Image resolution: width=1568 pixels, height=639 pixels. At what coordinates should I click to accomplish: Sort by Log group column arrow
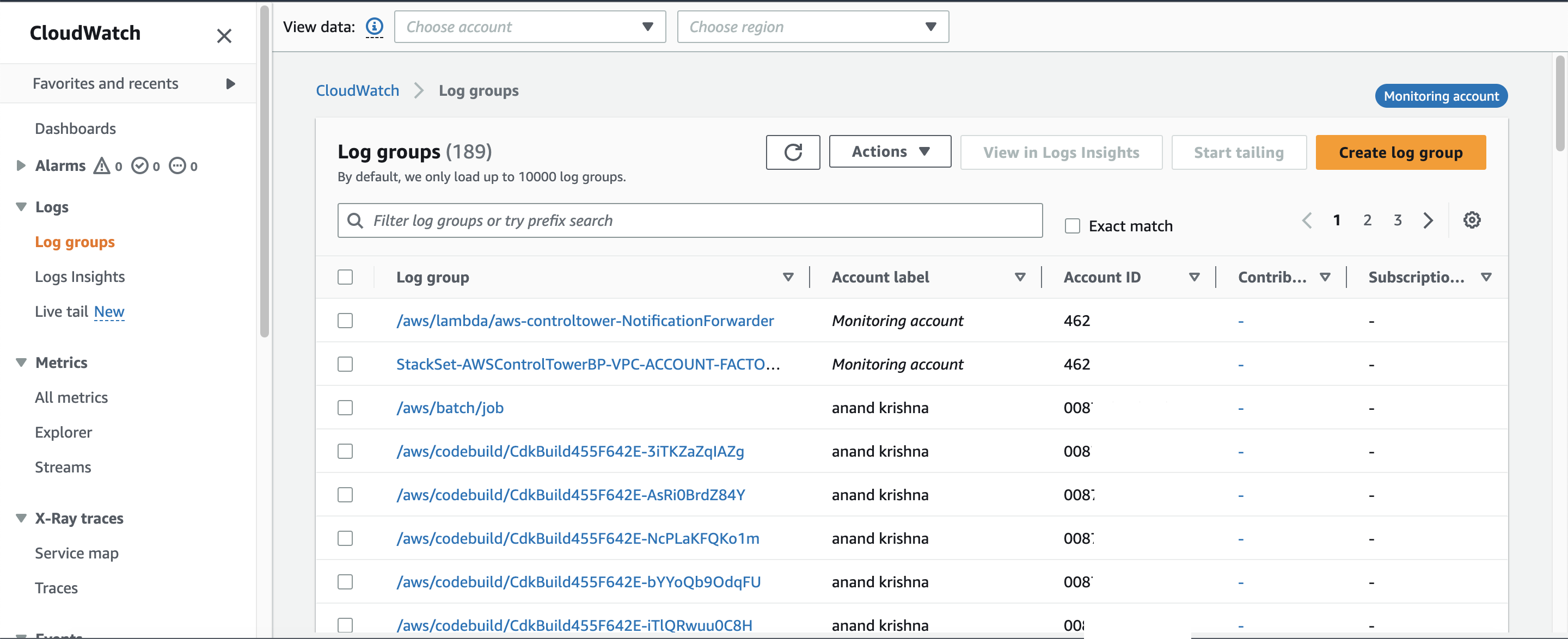click(x=788, y=277)
